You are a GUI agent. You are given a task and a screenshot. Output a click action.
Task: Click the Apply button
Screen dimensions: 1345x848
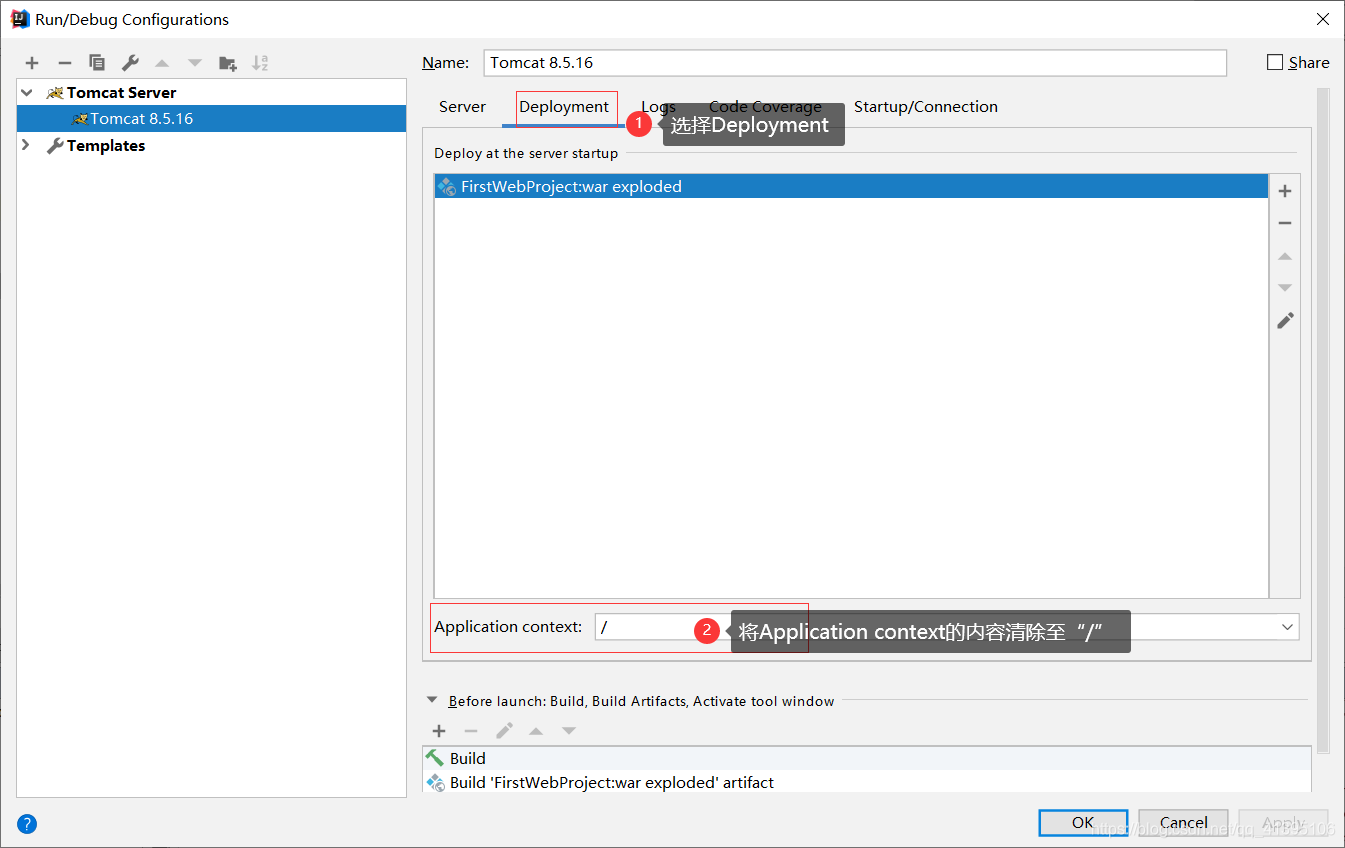click(1283, 823)
